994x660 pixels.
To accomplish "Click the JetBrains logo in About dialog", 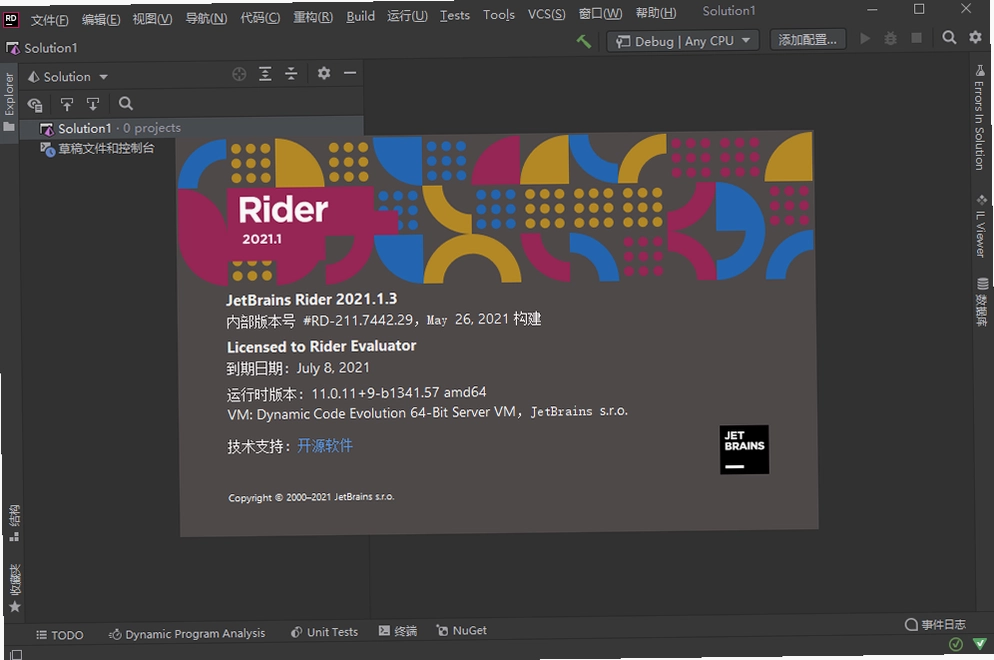I will (744, 450).
